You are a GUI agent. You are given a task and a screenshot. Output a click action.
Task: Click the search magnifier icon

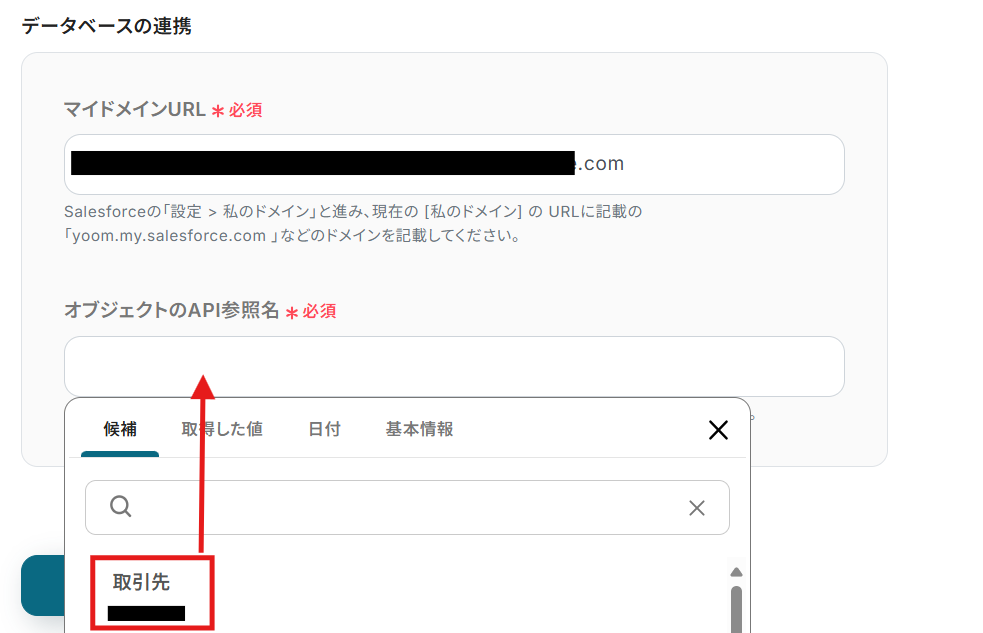[x=120, y=507]
